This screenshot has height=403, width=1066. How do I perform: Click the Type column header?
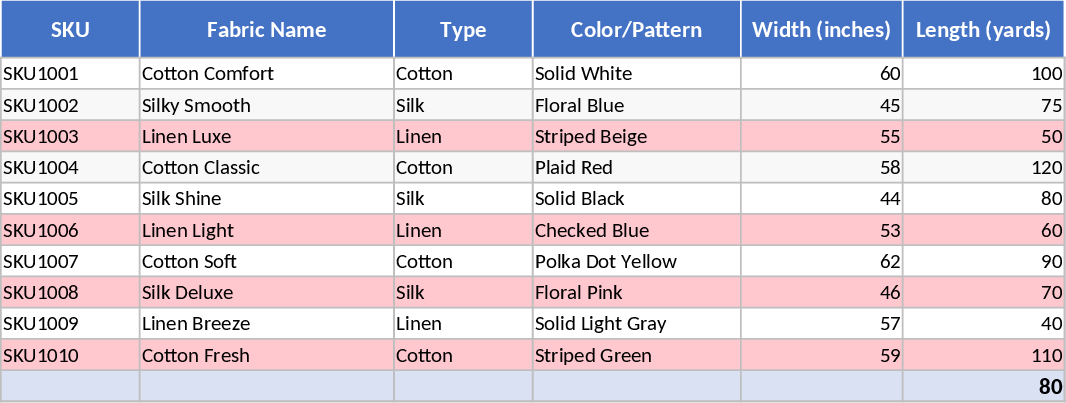tap(463, 30)
